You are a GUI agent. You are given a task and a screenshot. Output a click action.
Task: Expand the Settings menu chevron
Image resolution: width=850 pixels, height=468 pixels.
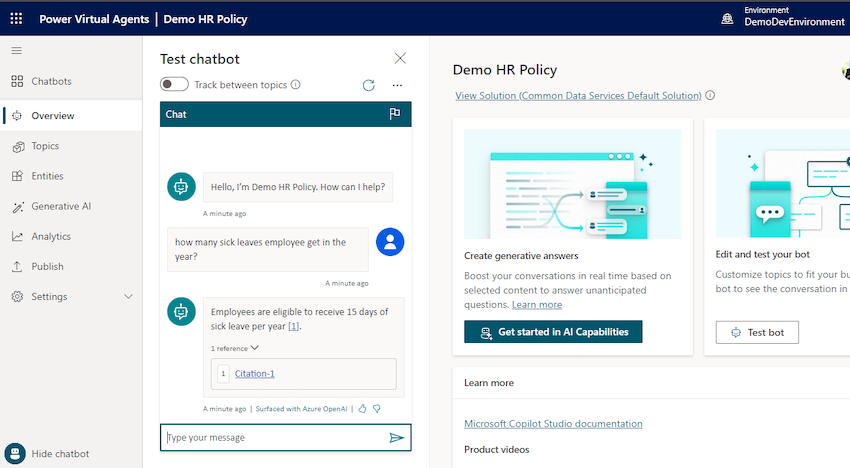128,297
